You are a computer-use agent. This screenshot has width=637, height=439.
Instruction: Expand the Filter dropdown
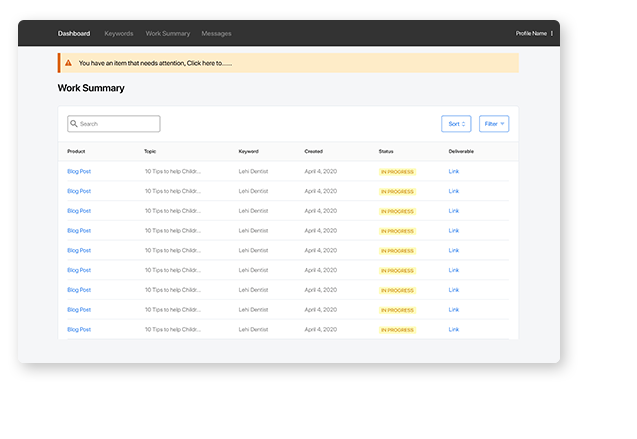(x=494, y=124)
